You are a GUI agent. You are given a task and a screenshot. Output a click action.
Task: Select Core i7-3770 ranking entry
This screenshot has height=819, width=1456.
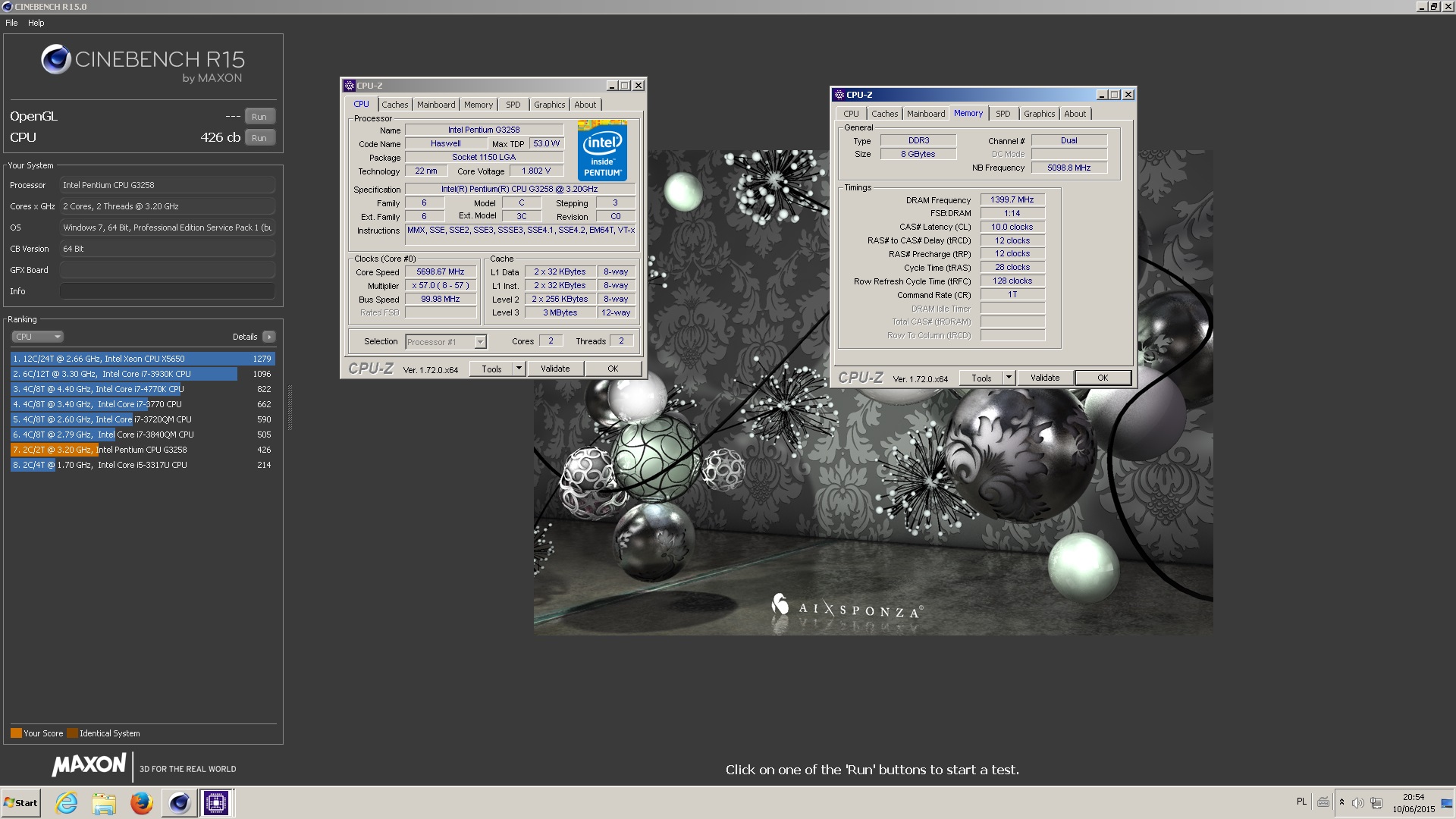143,404
